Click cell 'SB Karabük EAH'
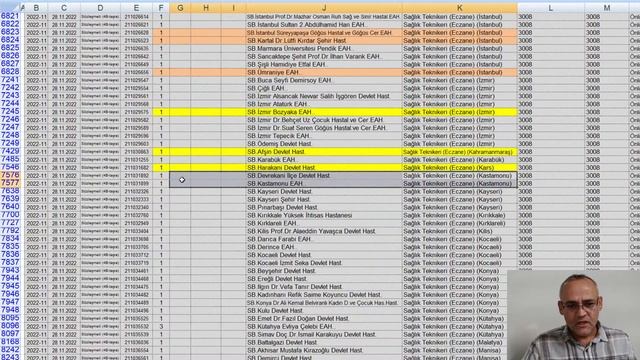Screen dimensions: 640x360 point(324,160)
